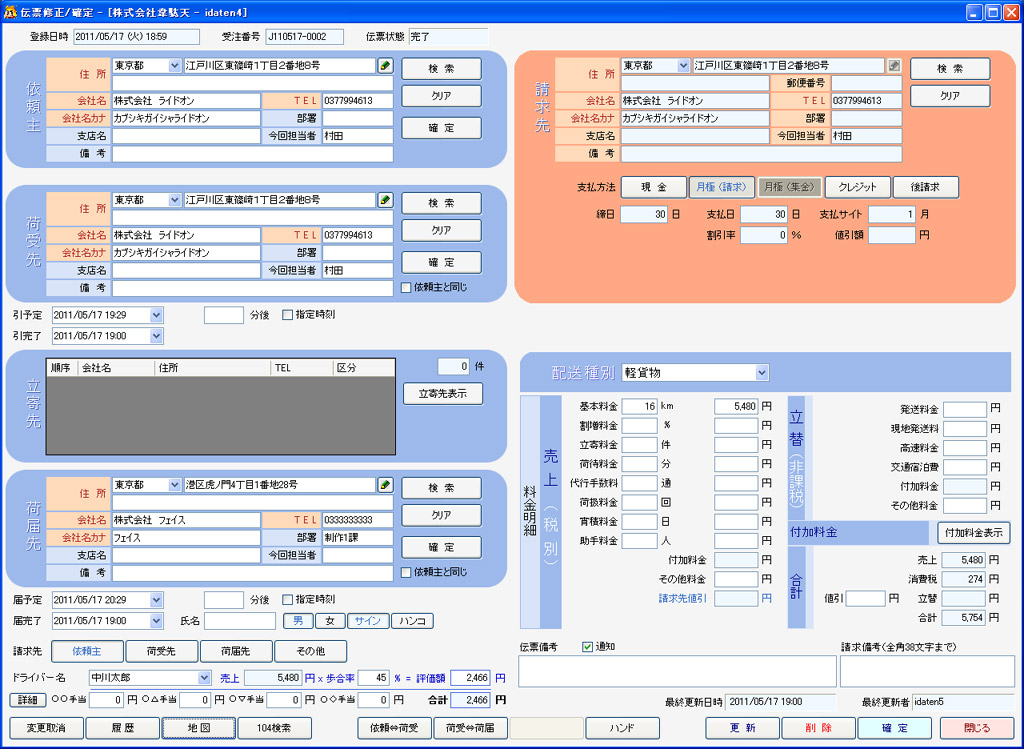Screen dimensions: 1024x749
Task: Select 男 for recipient gender
Action: click(x=298, y=621)
